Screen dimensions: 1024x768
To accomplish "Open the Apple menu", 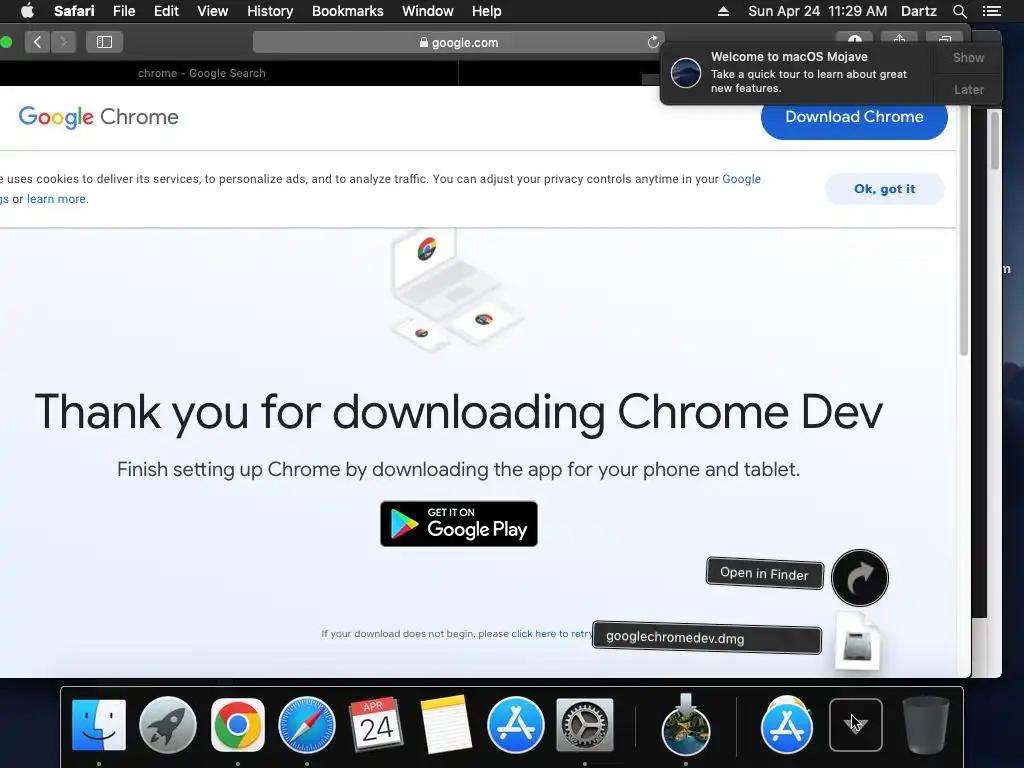I will pyautogui.click(x=27, y=11).
